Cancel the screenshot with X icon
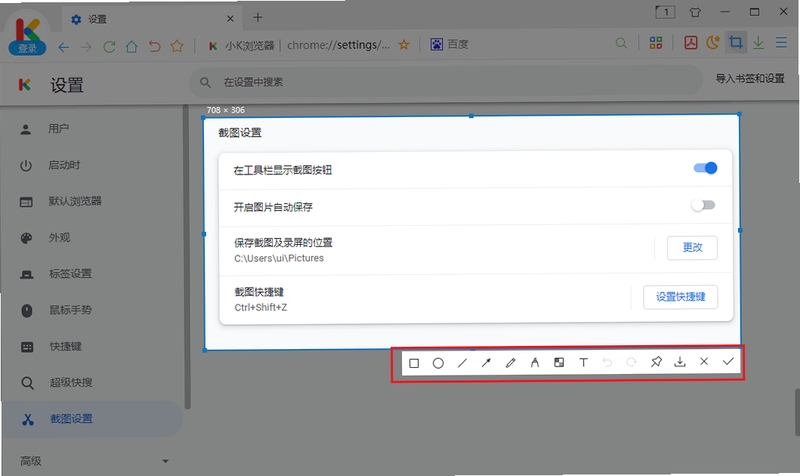The image size is (800, 476). [x=704, y=361]
